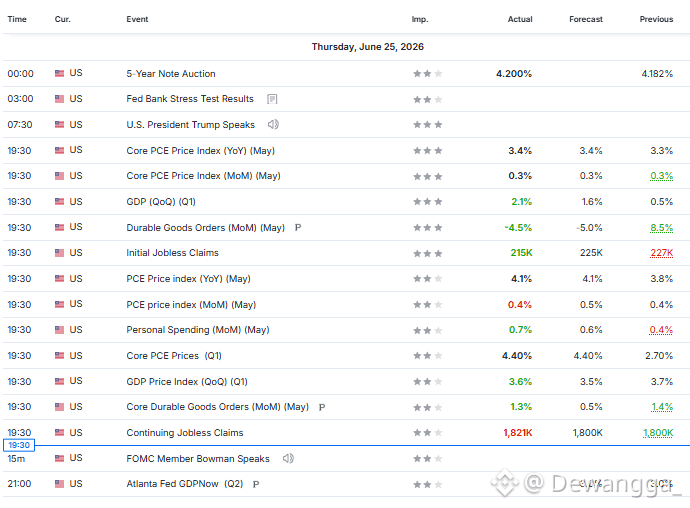Open Durable Goods Orders (MoM) (May)

coord(206,228)
